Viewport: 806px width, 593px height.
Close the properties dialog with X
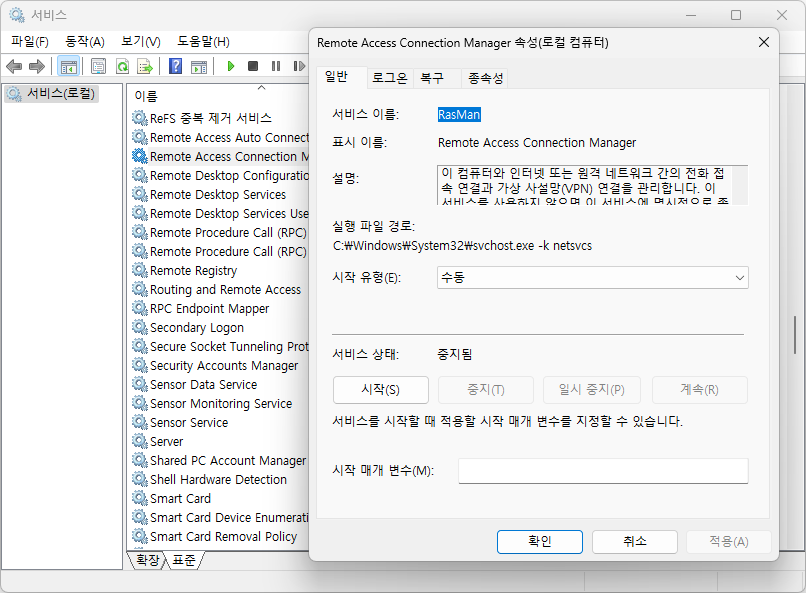click(764, 42)
